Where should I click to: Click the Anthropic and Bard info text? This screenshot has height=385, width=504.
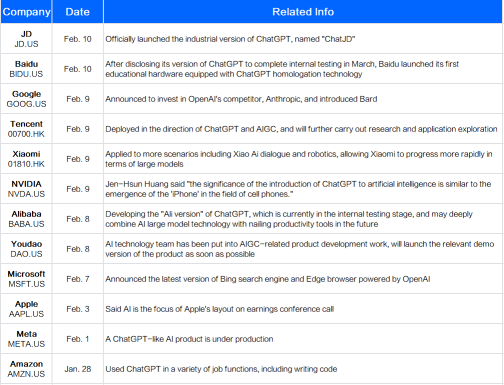tap(241, 99)
